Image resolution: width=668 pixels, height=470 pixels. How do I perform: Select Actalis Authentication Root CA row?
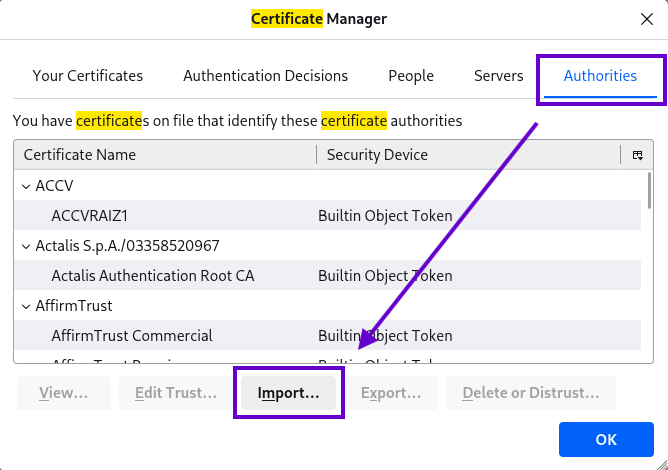coord(327,276)
